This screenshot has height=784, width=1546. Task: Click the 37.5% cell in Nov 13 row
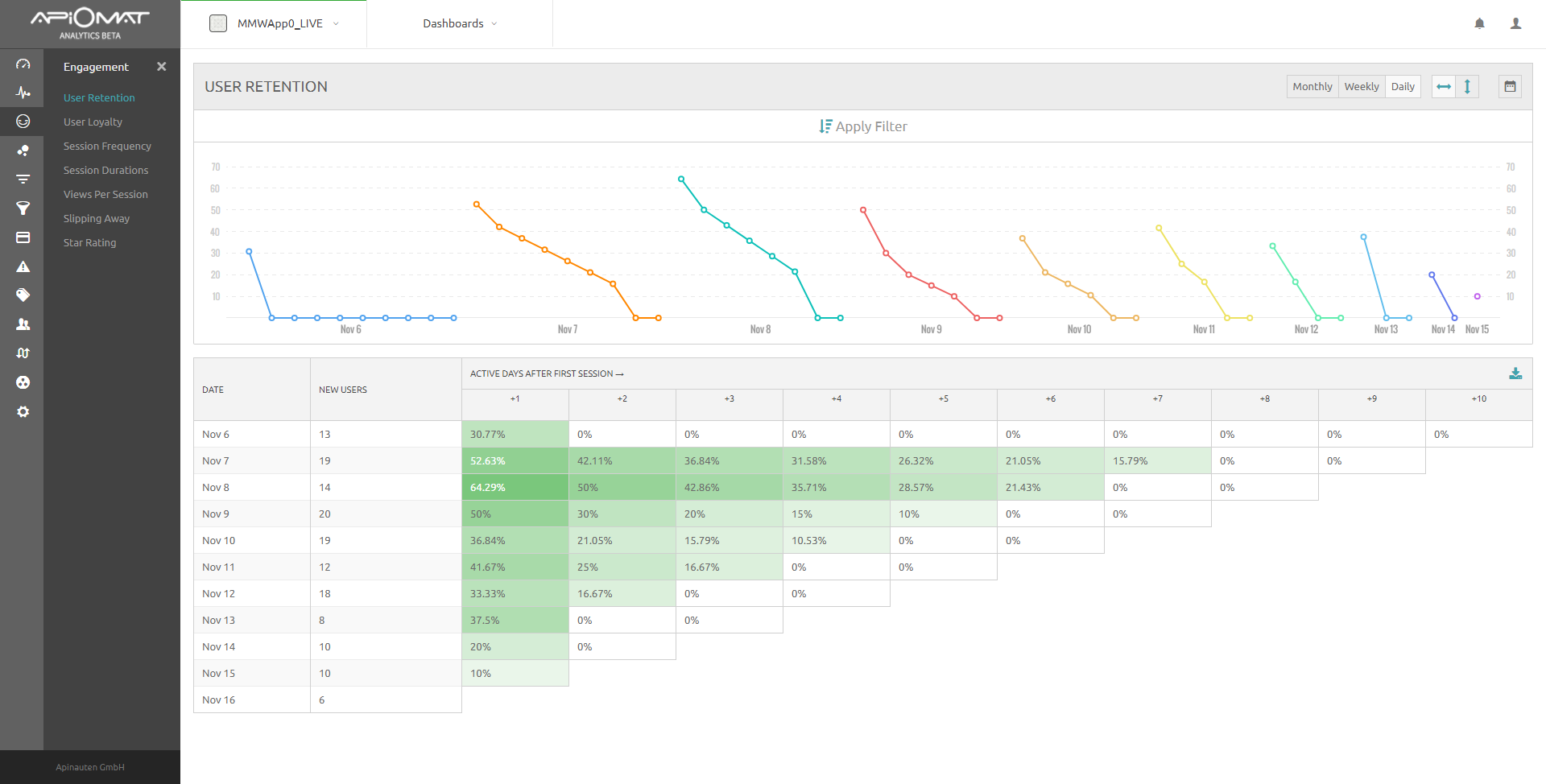point(515,620)
